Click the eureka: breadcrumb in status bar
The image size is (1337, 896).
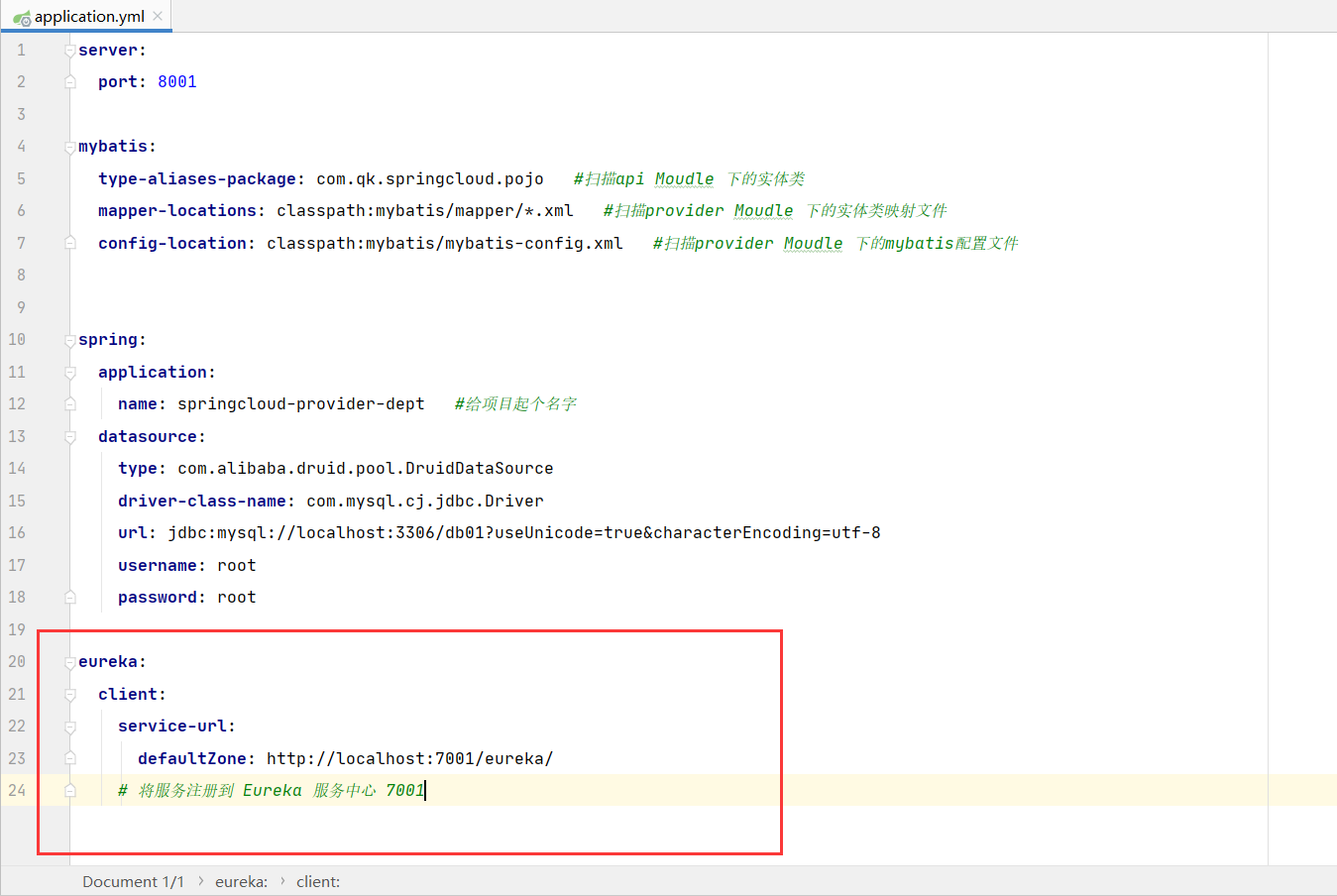point(241,881)
